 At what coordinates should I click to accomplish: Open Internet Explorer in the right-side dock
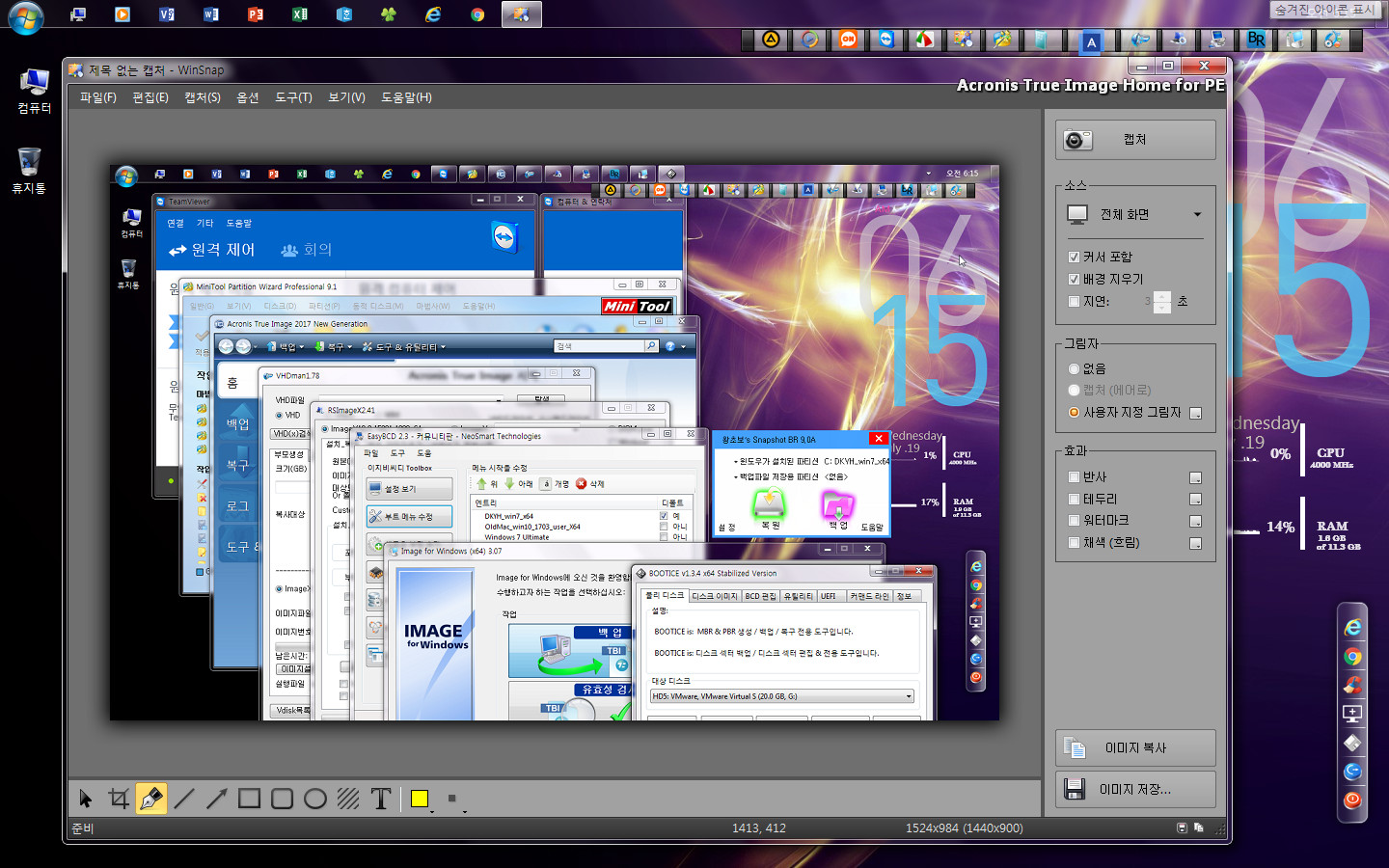tap(1352, 628)
